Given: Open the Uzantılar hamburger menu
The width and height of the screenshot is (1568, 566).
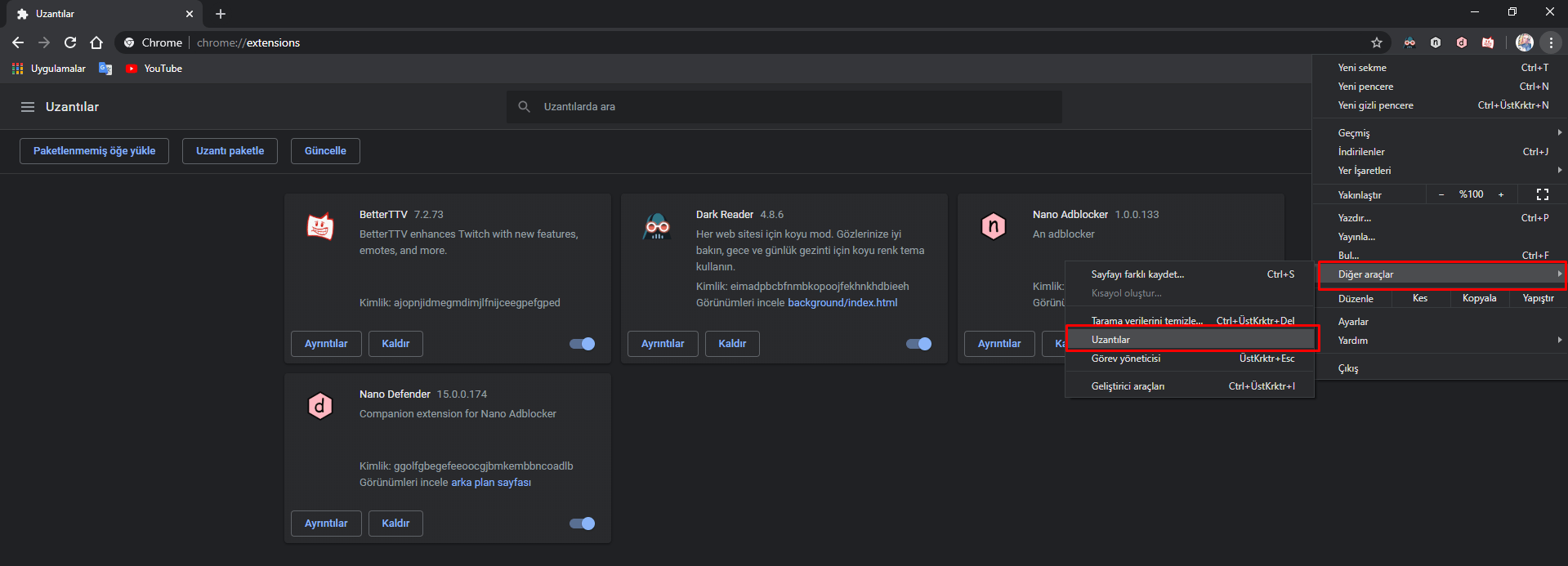Looking at the screenshot, I should pyautogui.click(x=28, y=107).
